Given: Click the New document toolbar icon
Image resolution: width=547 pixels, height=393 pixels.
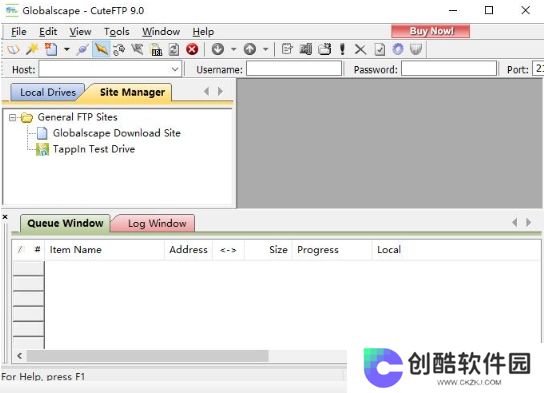Looking at the screenshot, I should 51,49.
